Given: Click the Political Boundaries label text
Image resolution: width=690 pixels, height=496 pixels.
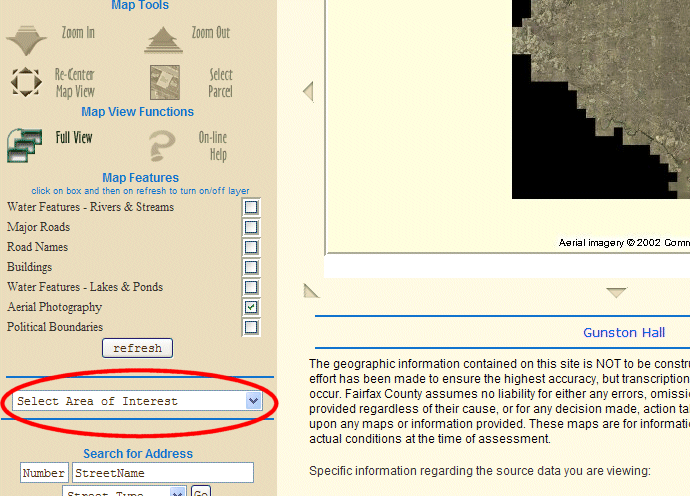Looking at the screenshot, I should click(55, 327).
